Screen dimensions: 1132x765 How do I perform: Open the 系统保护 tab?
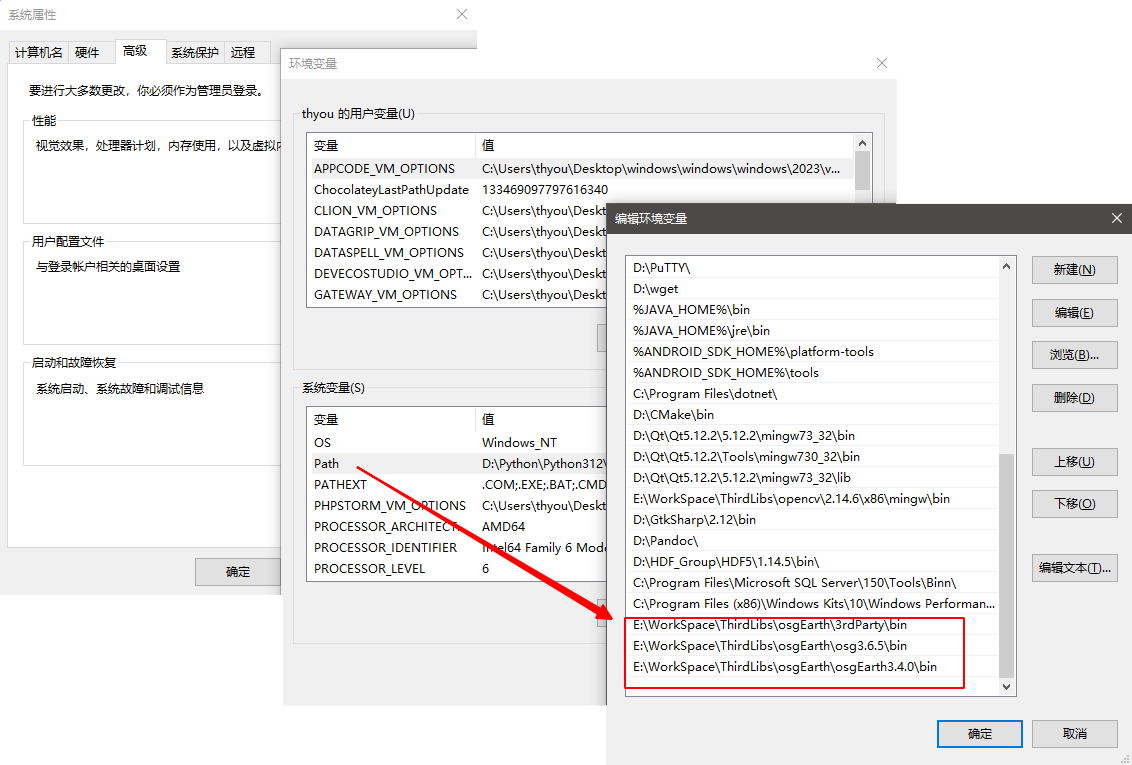tap(194, 52)
